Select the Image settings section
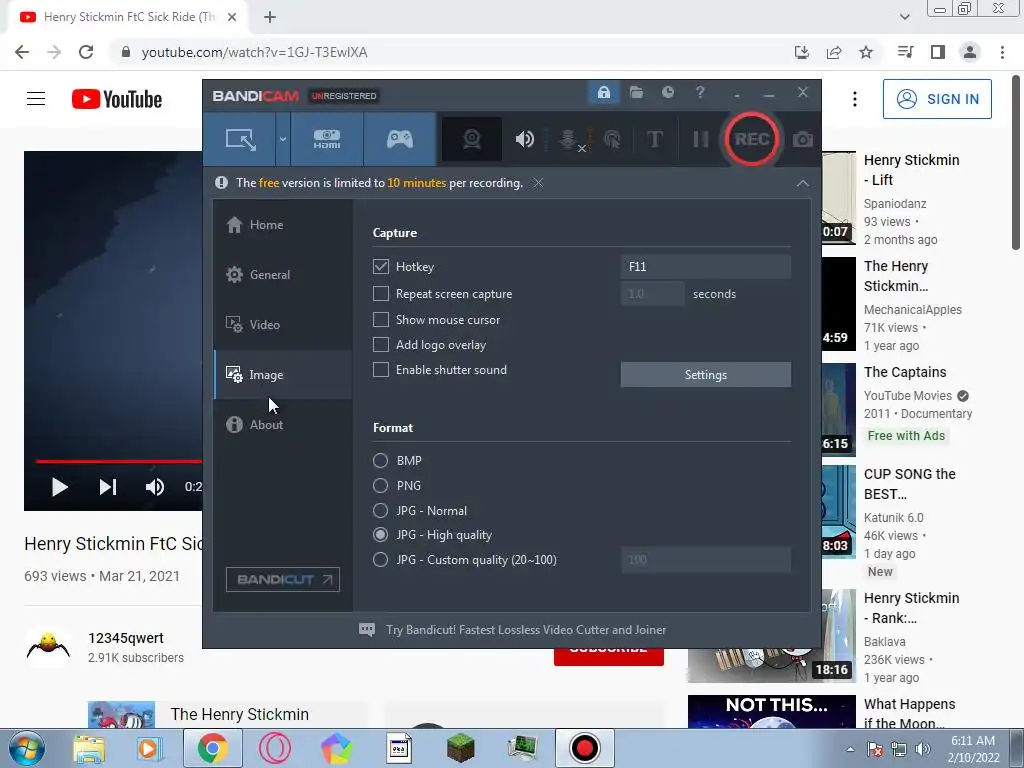Image resolution: width=1024 pixels, height=768 pixels. pyautogui.click(x=283, y=374)
